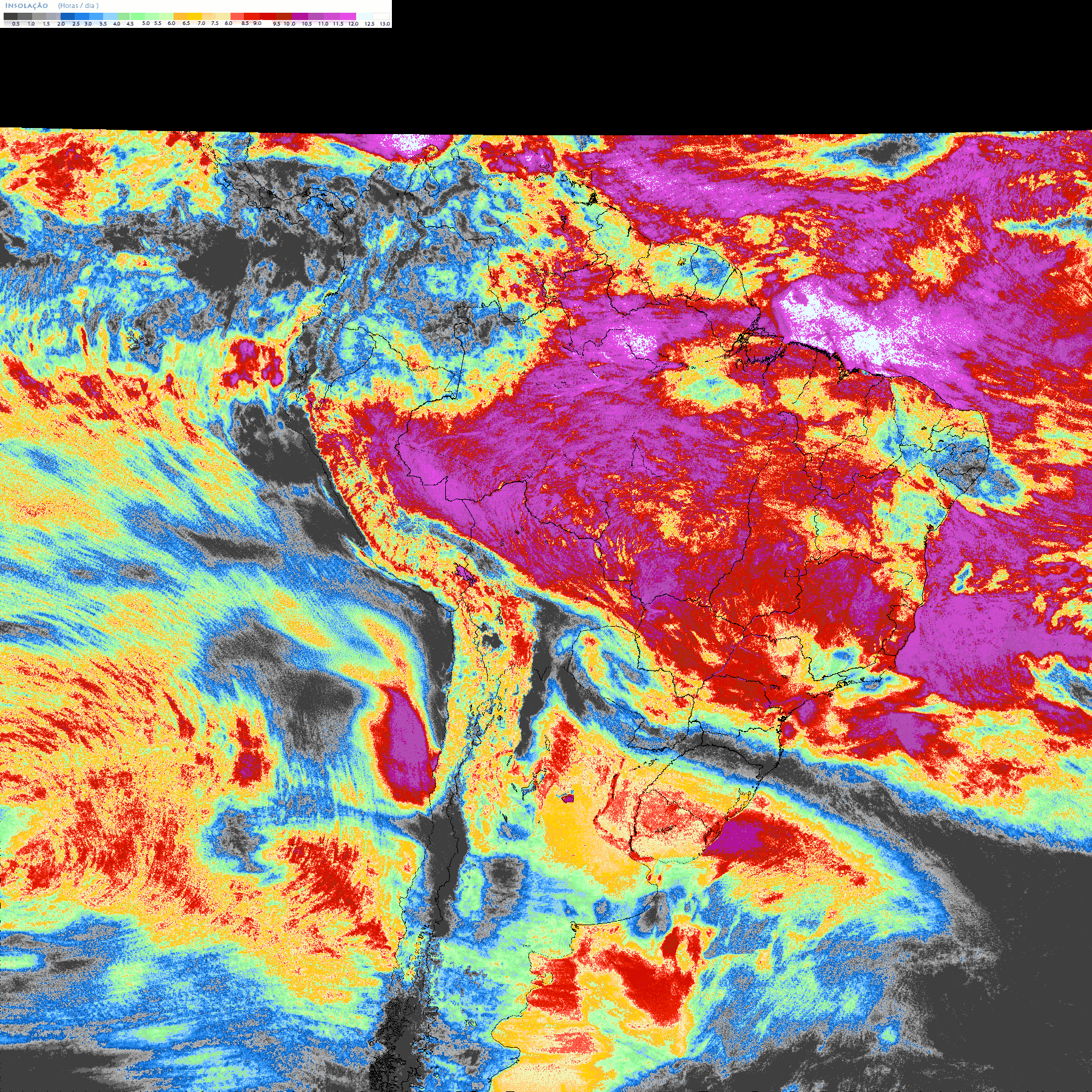
Task: Click the 9.0 legend value
Action: [257, 23]
